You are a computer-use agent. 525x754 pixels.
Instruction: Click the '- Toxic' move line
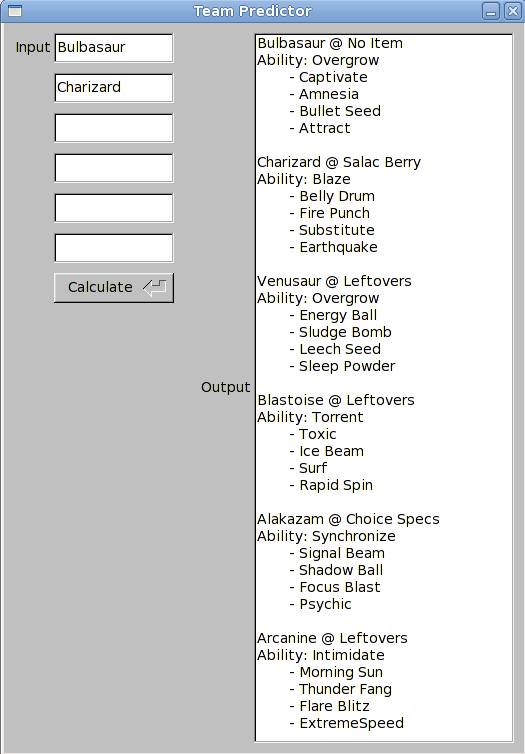pos(313,434)
